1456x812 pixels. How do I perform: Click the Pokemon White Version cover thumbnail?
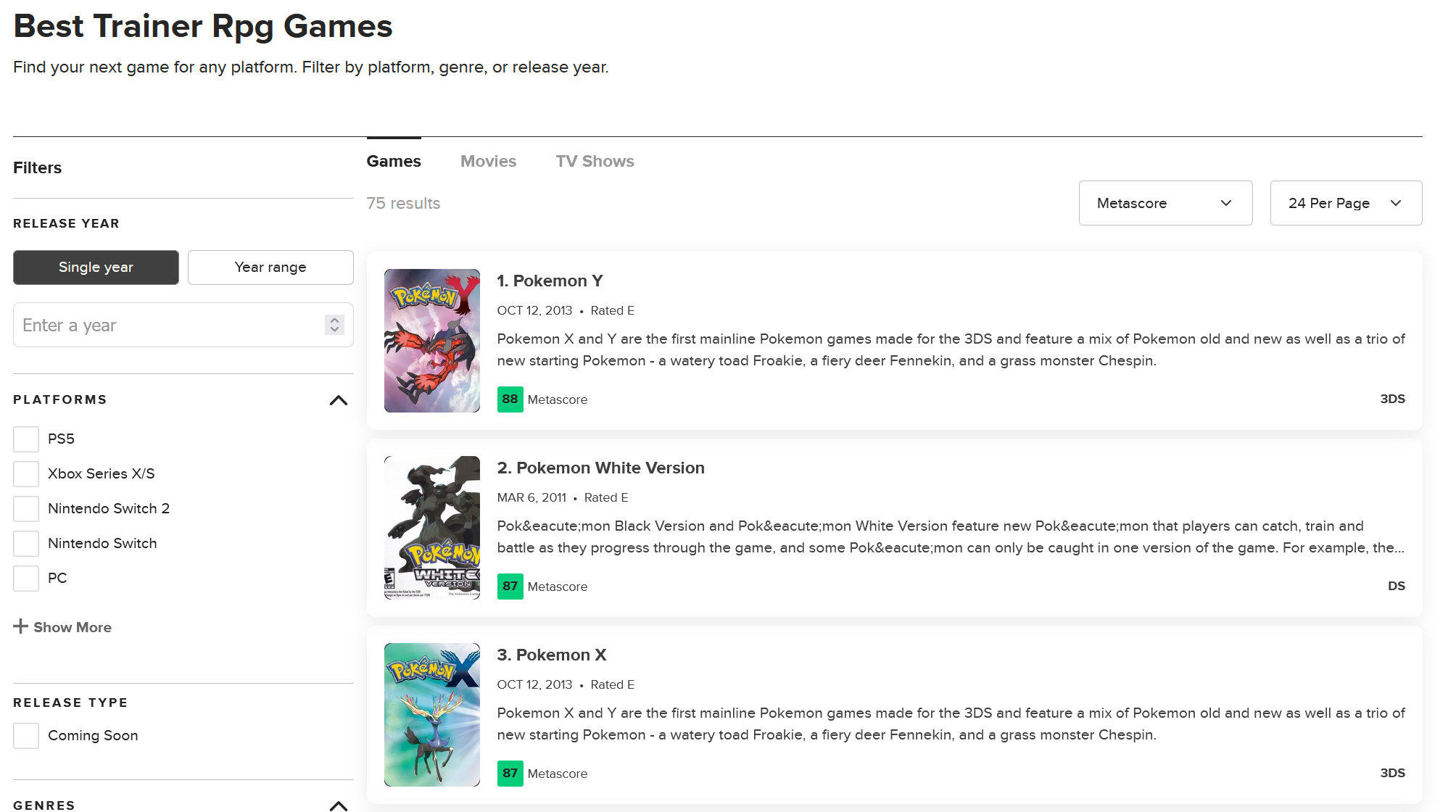(432, 528)
